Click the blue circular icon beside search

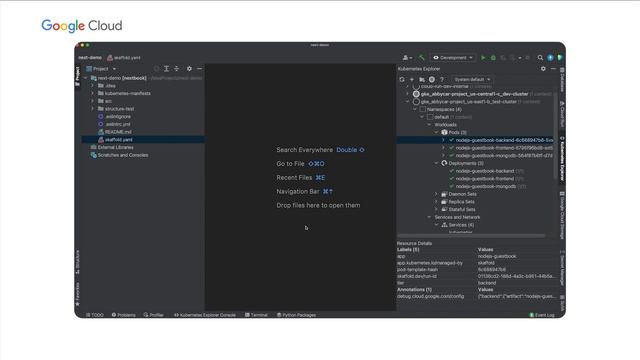click(550, 58)
